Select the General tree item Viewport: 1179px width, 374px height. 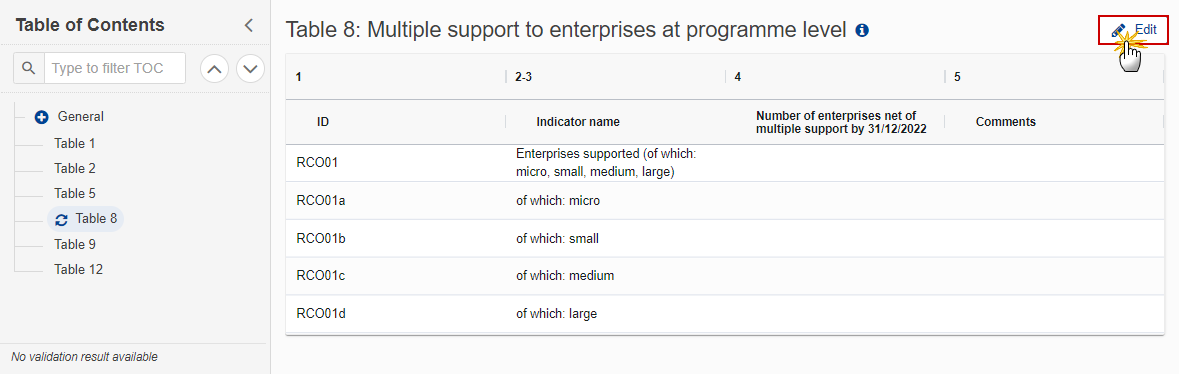pos(80,117)
